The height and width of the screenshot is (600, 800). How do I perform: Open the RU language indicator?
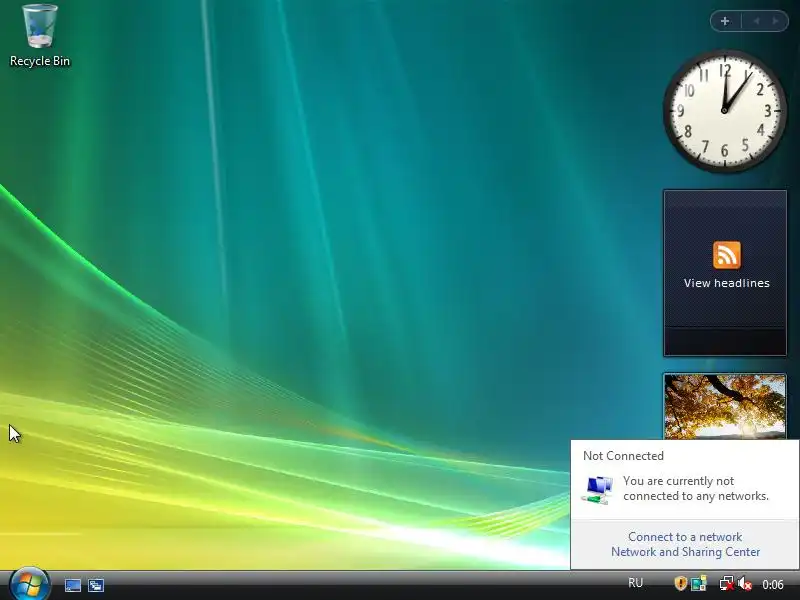point(635,583)
